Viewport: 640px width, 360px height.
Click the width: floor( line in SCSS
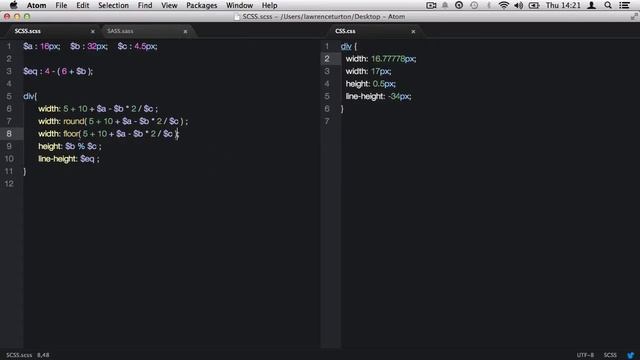click(x=109, y=134)
